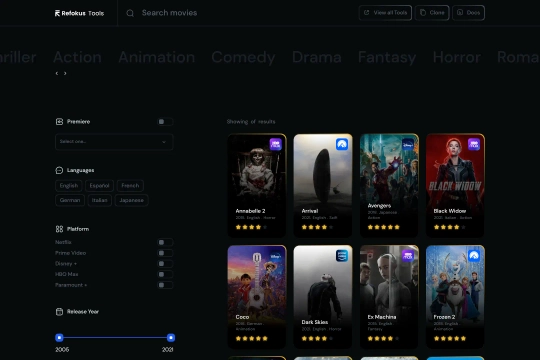Open View all Tools button
Image resolution: width=540 pixels, height=360 pixels.
385,13
